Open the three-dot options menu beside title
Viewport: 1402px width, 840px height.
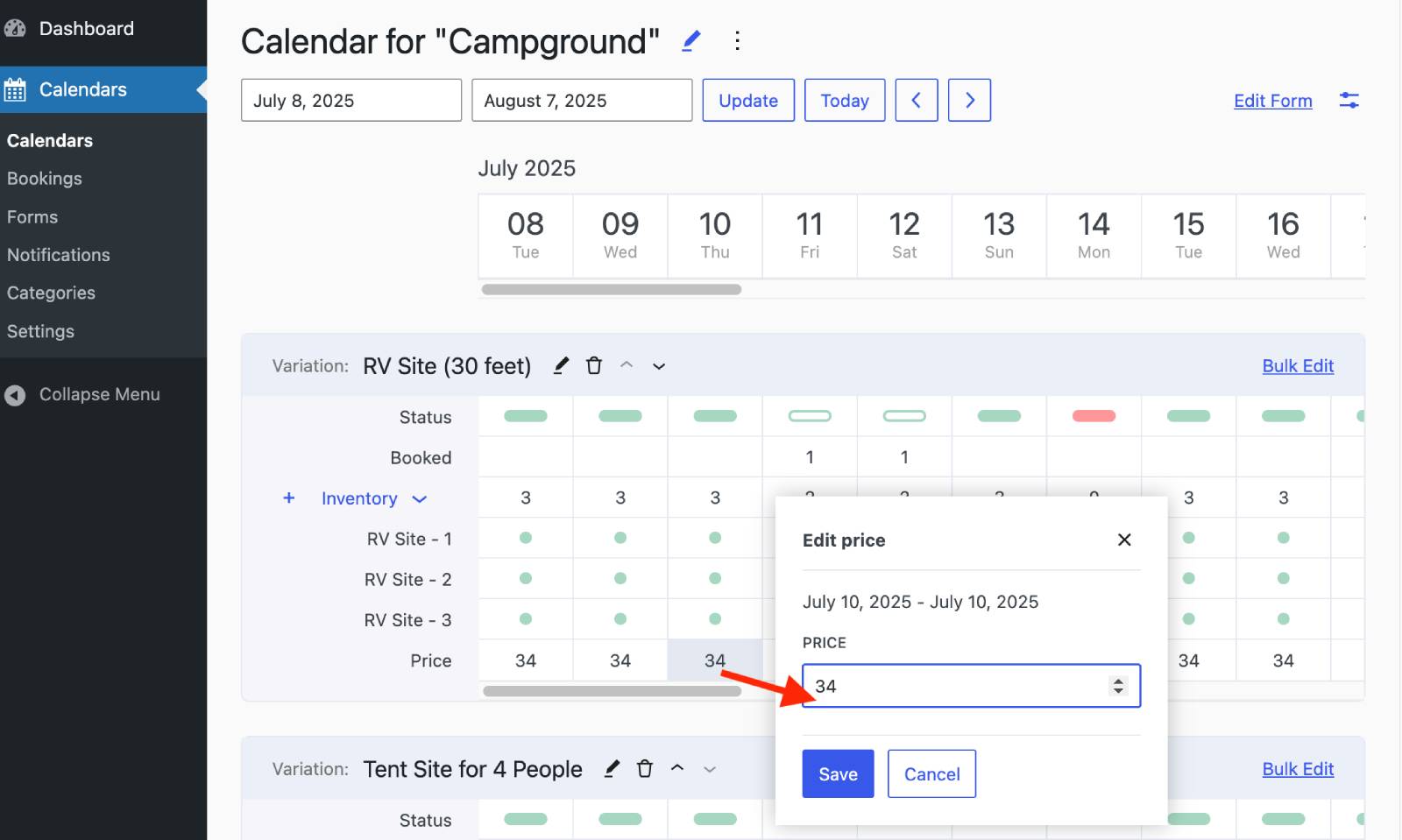coord(737,41)
